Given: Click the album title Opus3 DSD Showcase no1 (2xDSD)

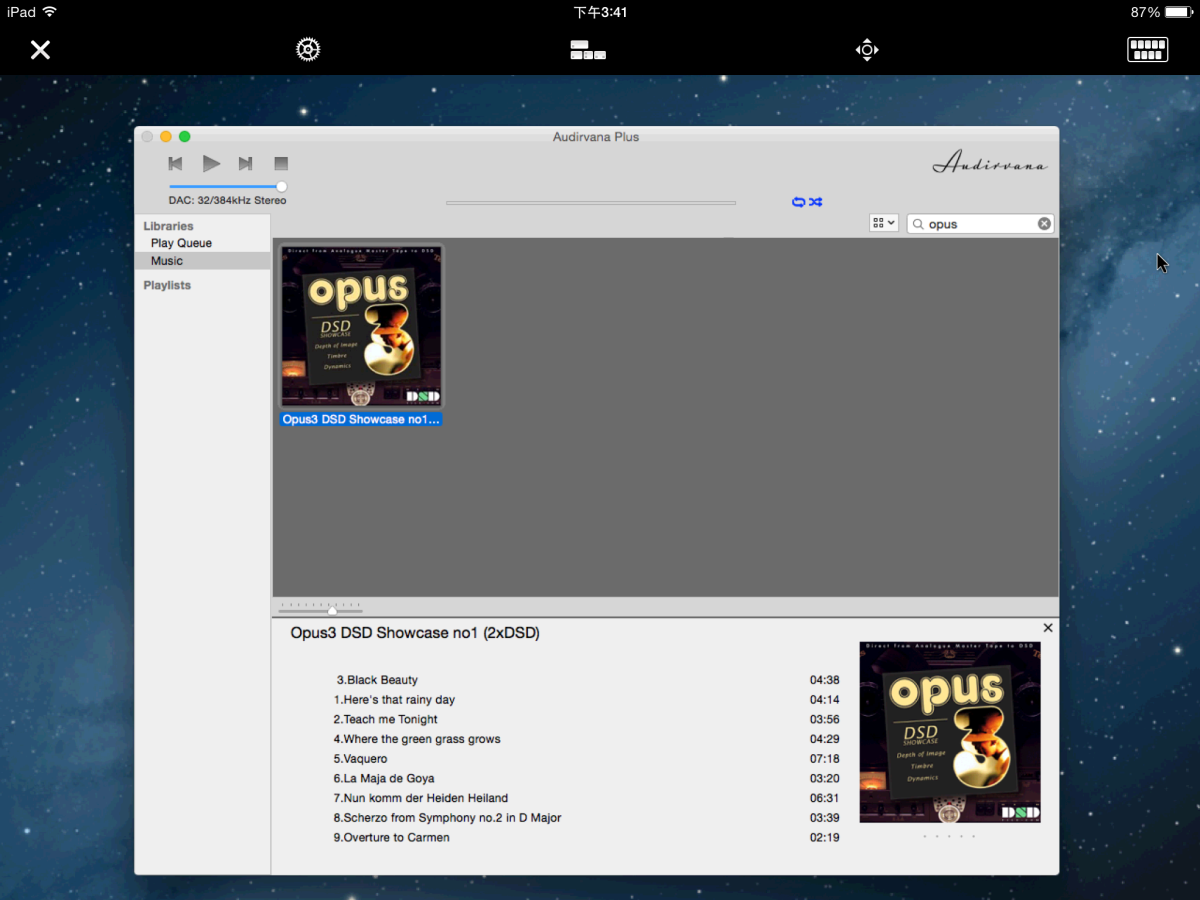Looking at the screenshot, I should [x=415, y=633].
